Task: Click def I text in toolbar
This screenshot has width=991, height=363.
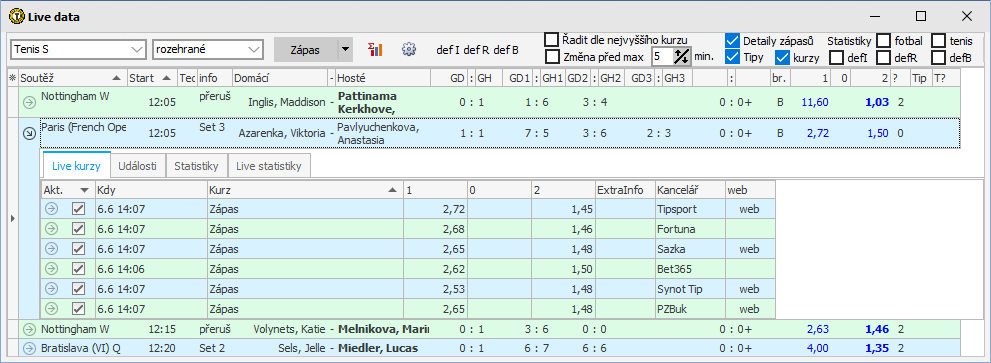Action: tap(448, 49)
